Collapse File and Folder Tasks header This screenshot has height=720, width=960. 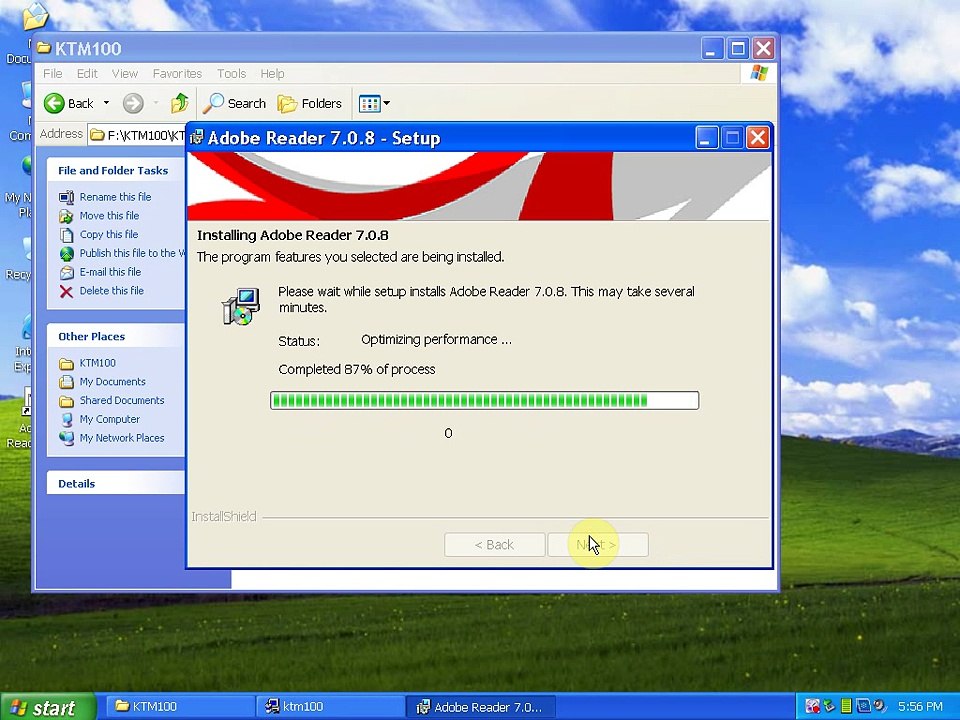coord(116,170)
